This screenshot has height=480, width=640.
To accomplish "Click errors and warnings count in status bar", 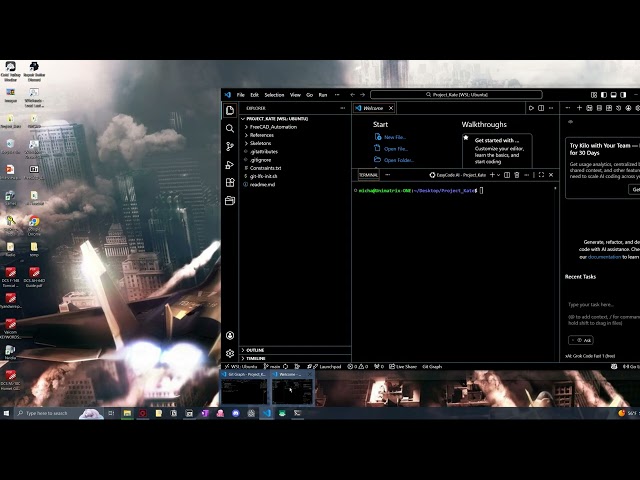I will [358, 367].
